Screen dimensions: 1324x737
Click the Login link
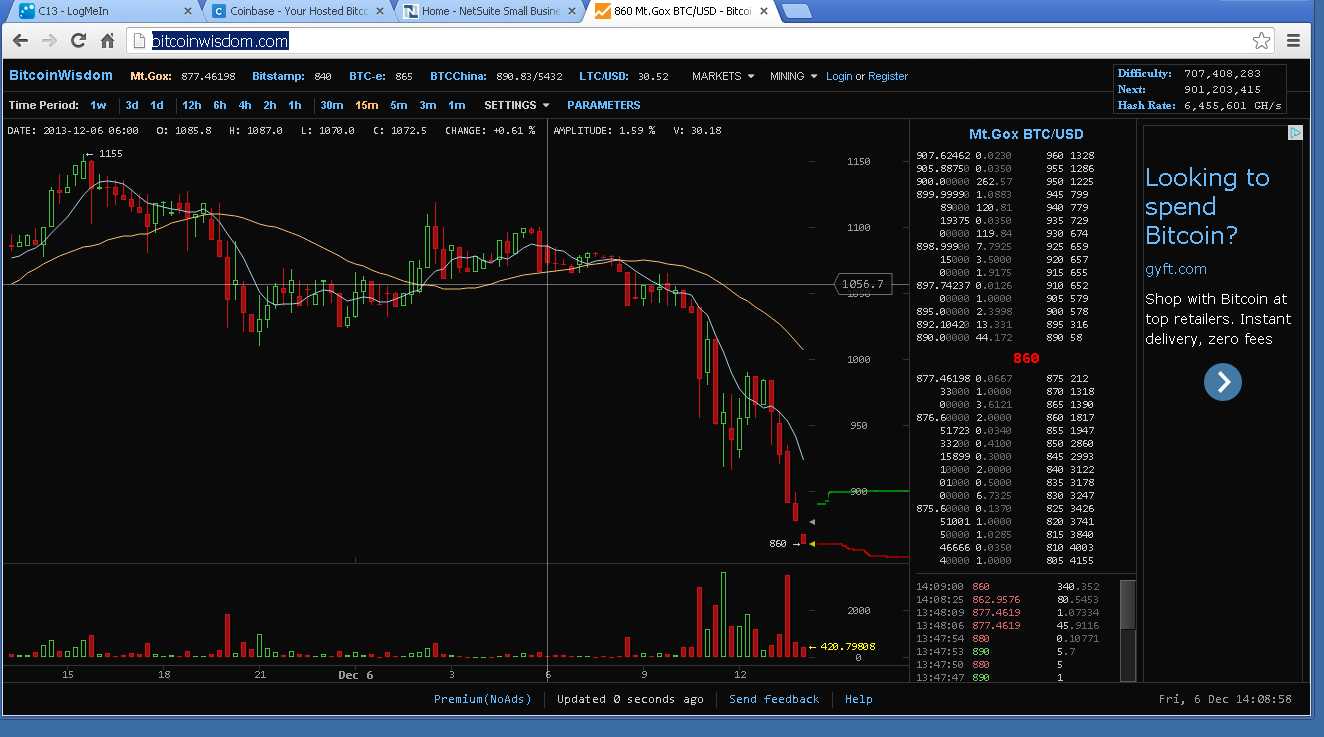(839, 76)
